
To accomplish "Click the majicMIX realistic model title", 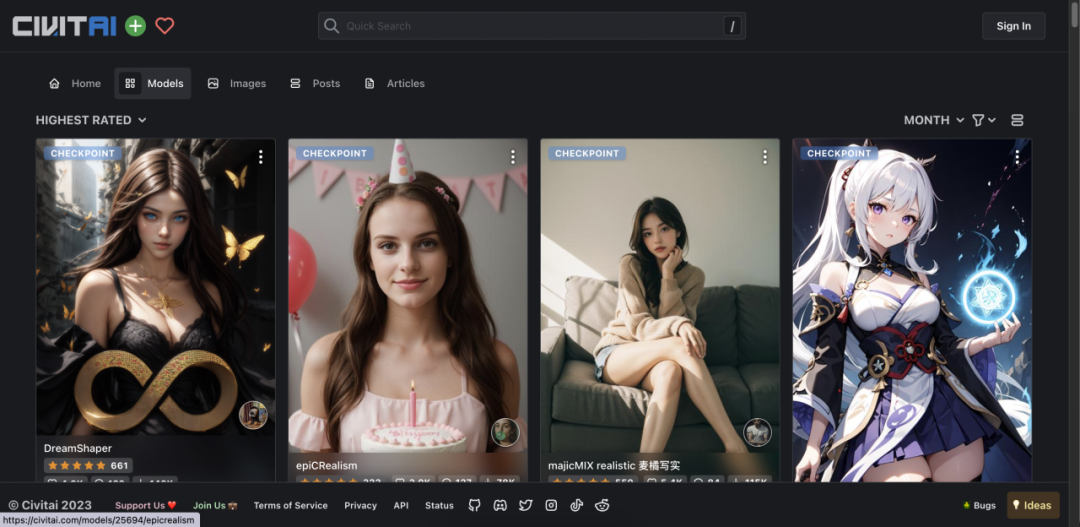I will click(x=614, y=465).
